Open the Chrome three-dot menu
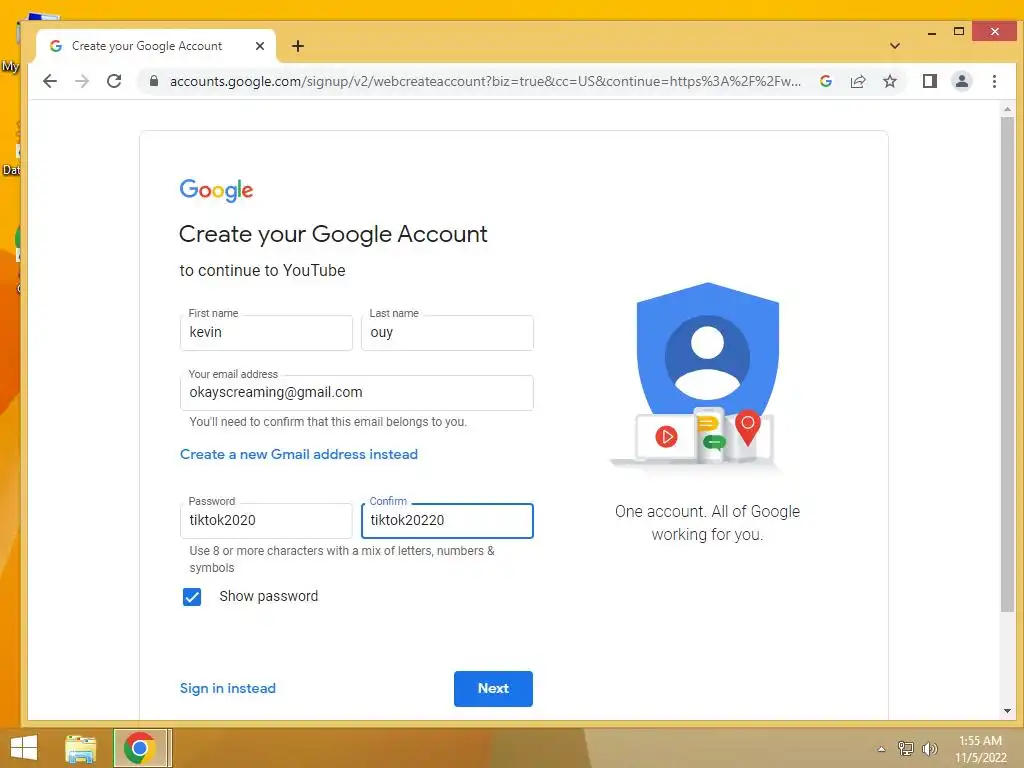1024x768 pixels. pos(994,81)
